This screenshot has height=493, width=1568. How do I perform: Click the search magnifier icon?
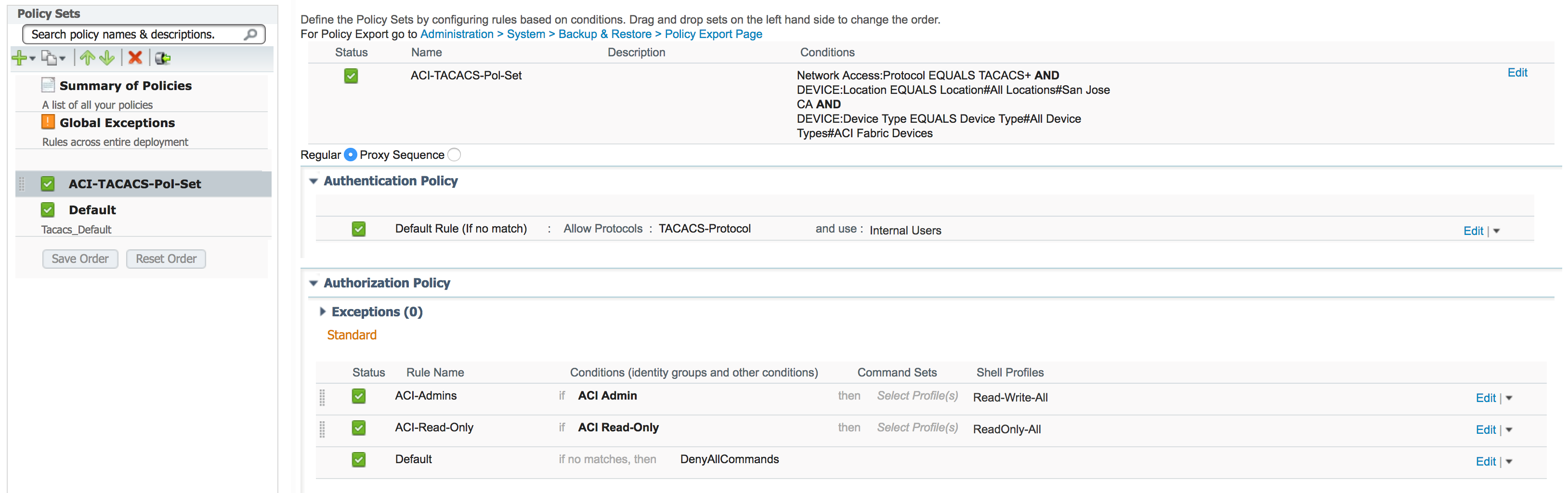[x=250, y=34]
